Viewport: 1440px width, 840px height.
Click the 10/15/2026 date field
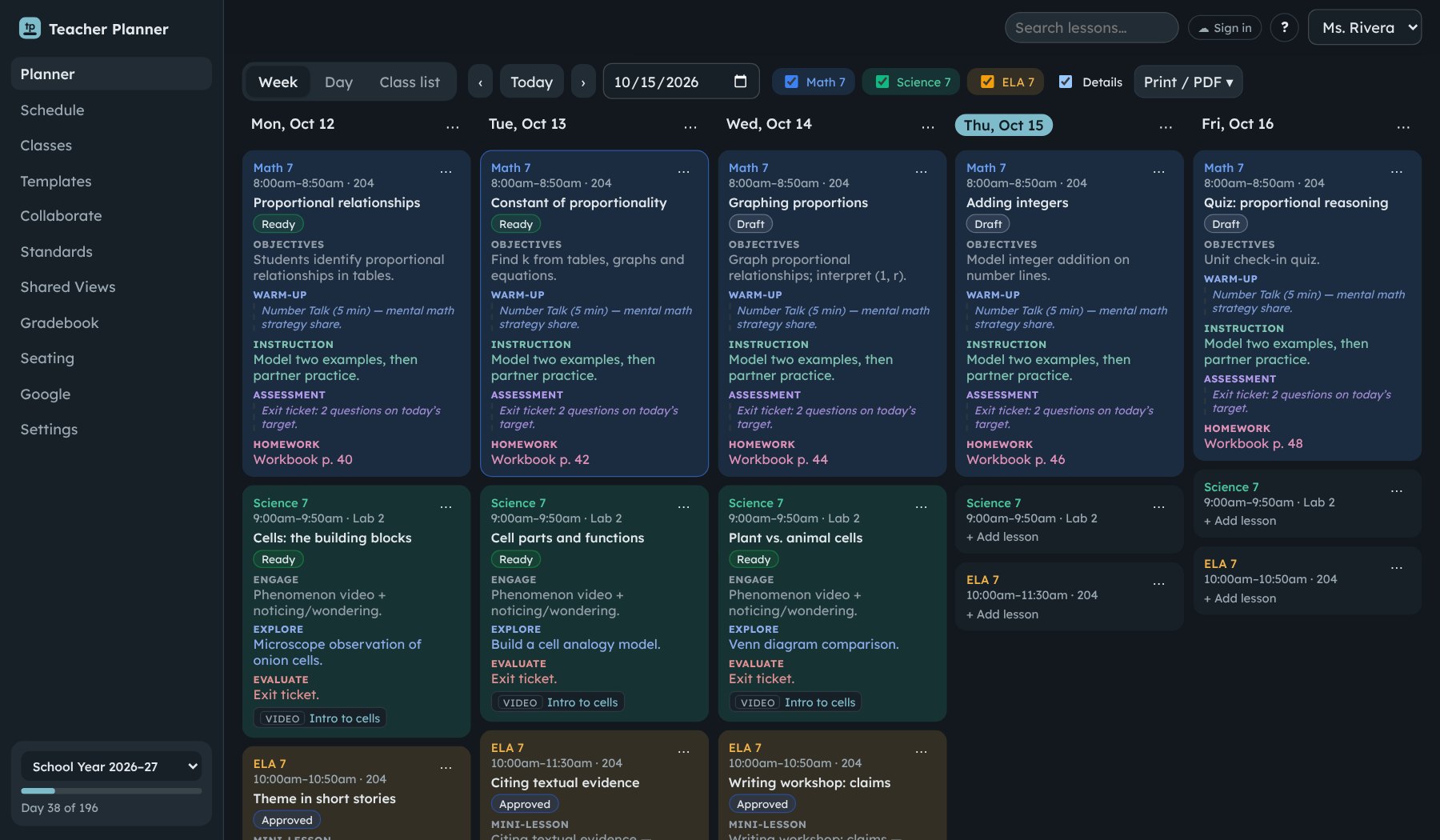click(681, 82)
